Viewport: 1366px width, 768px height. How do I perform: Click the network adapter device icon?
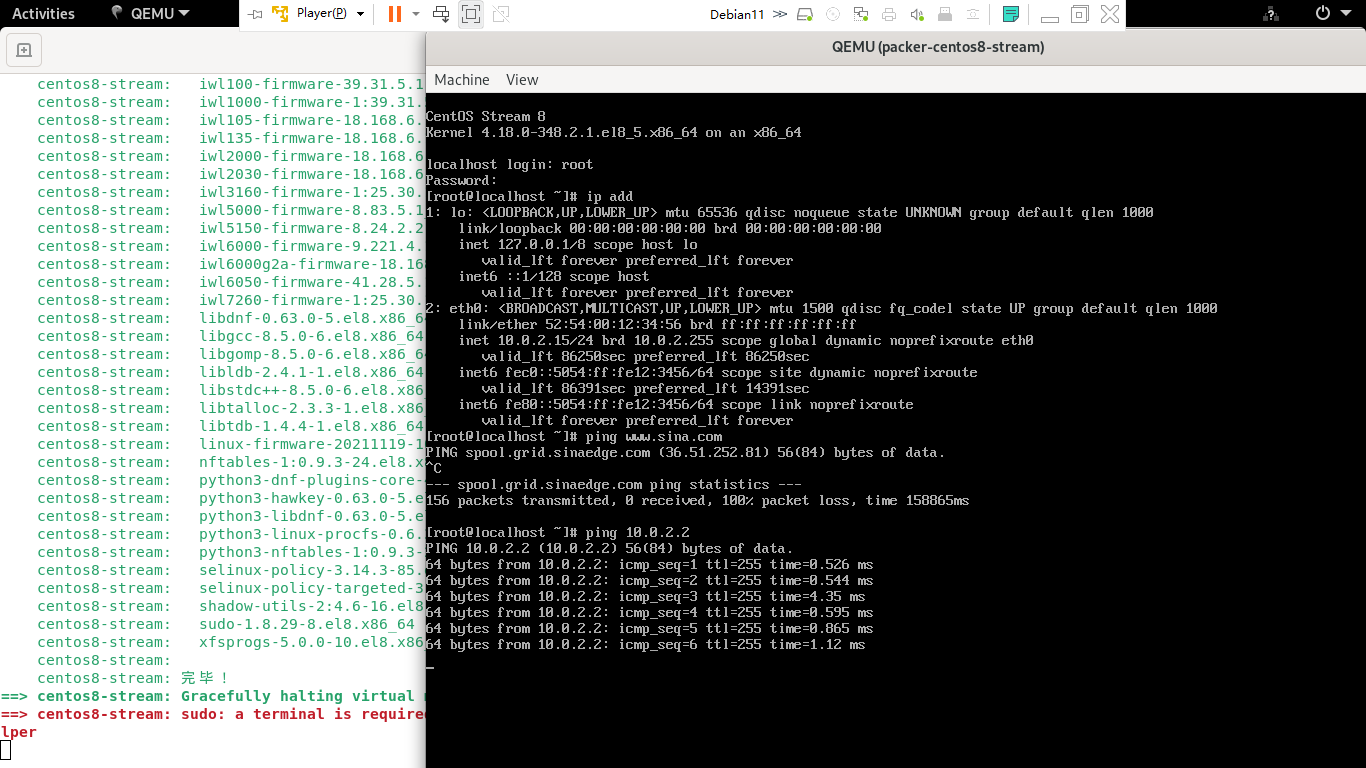tap(861, 14)
